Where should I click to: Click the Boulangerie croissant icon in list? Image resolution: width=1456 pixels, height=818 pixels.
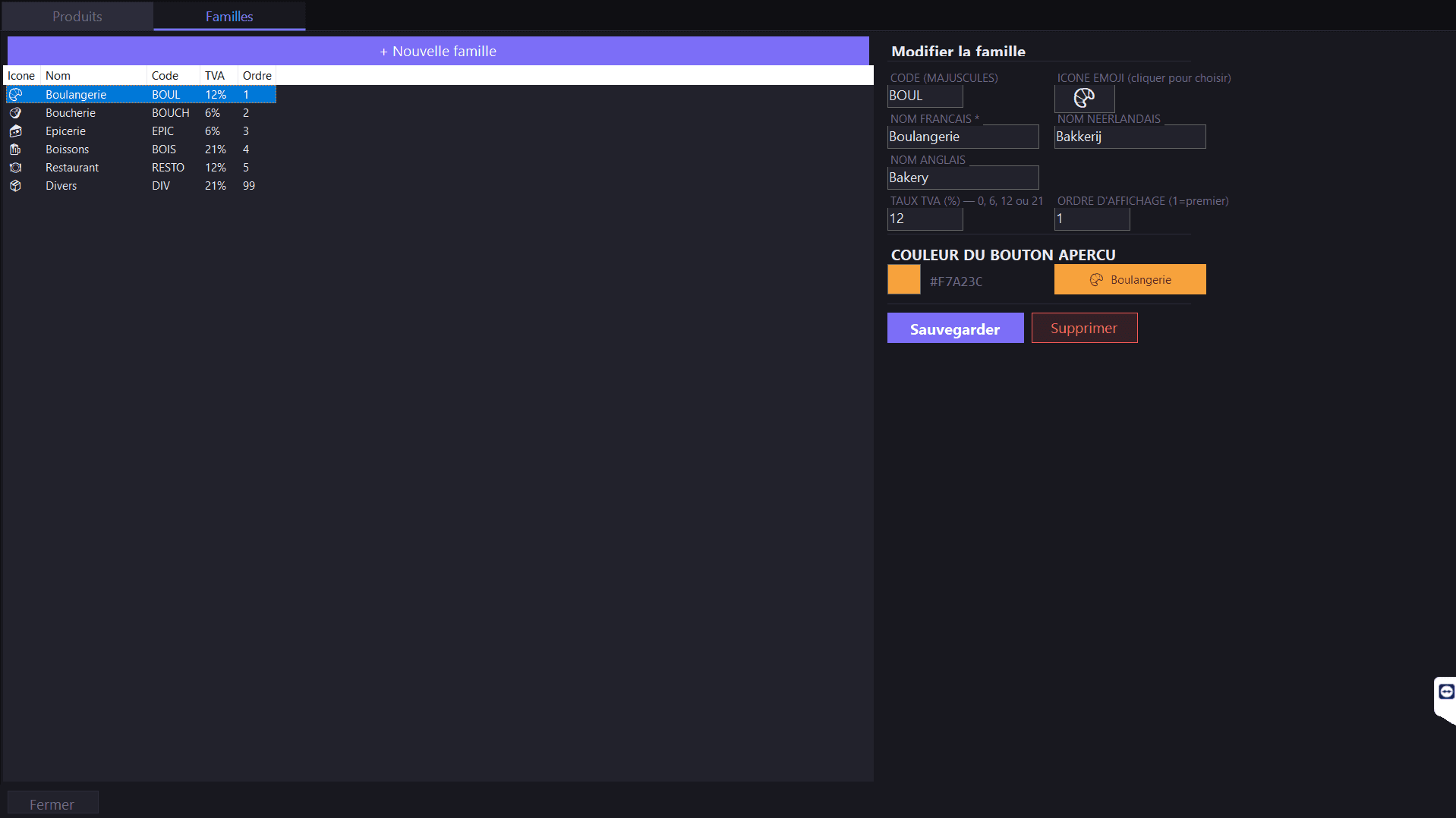(x=15, y=95)
